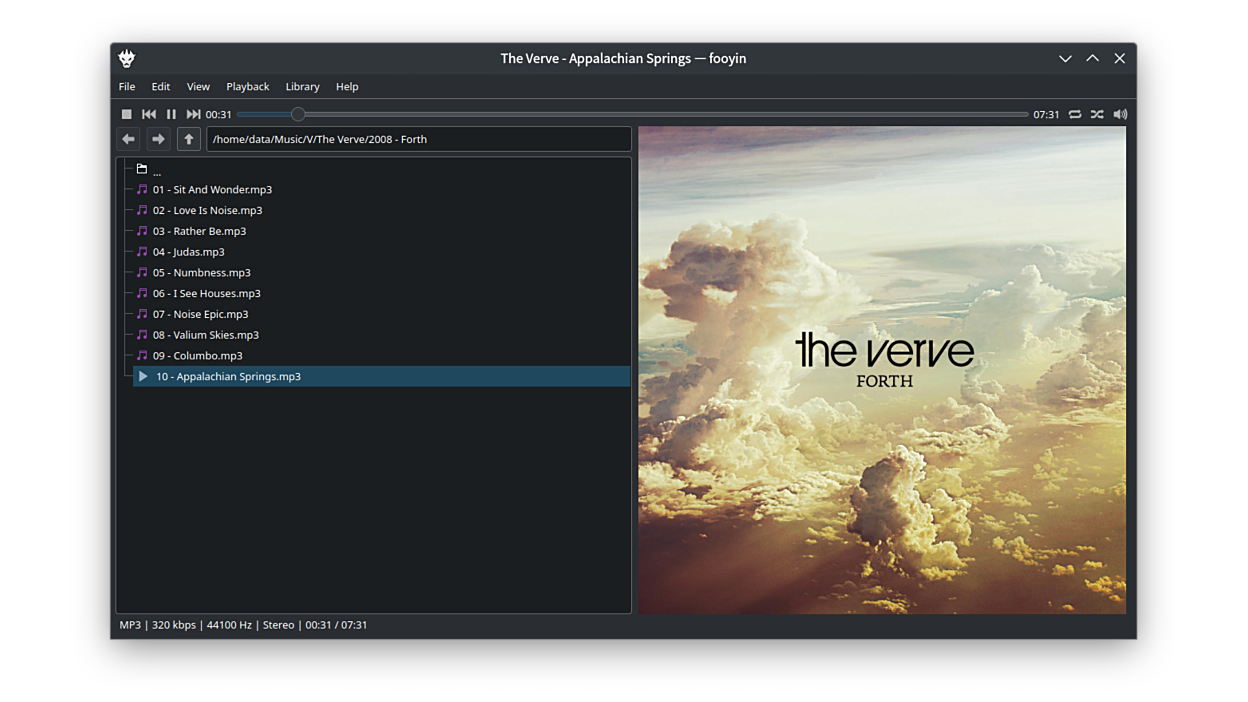Screen dimensions: 1248x702
Task: Select 04 - Judas.mp3 track
Action: 188,252
